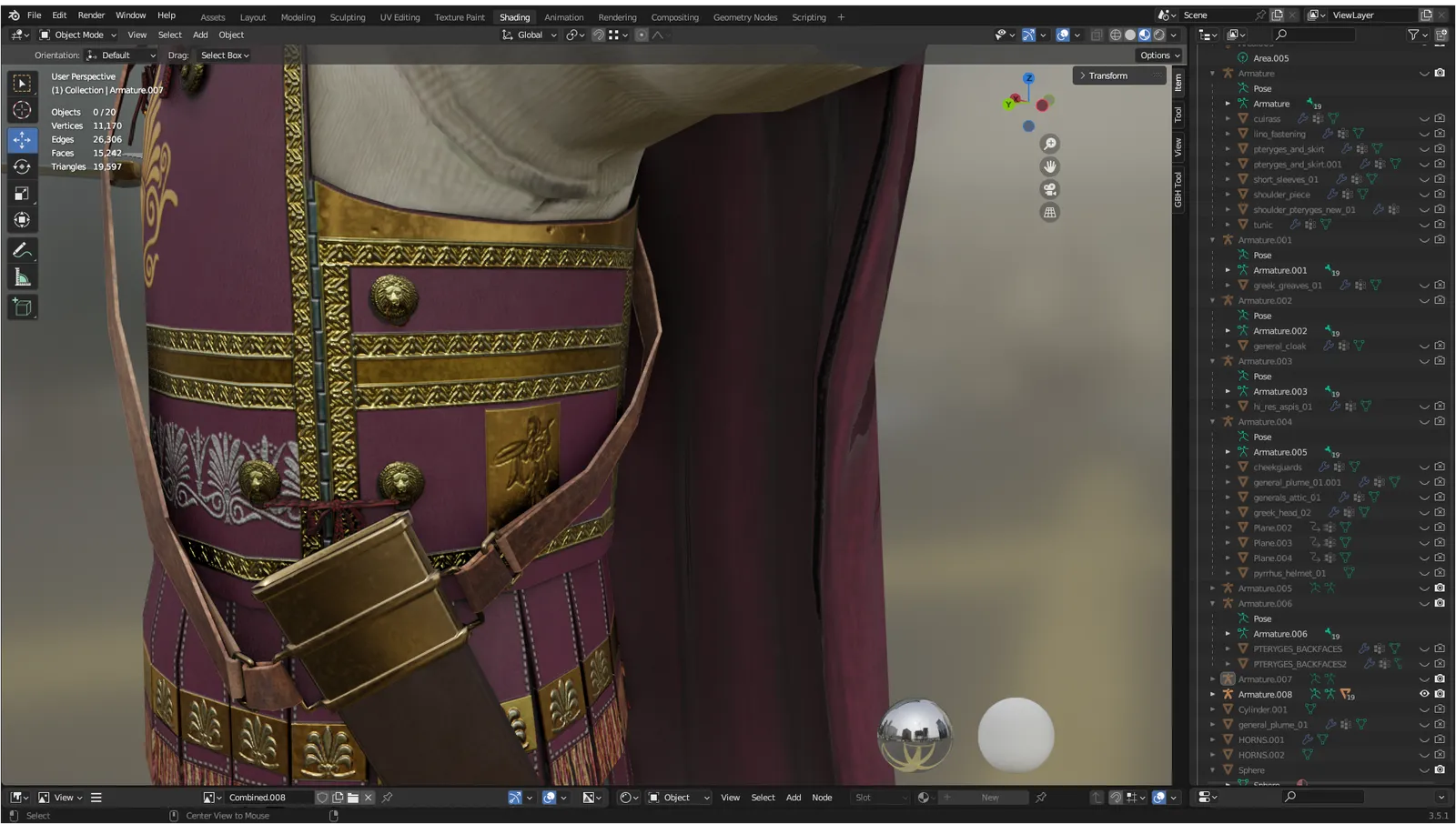Toggle visibility eye for Armature.008
1456x824 pixels.
(x=1424, y=694)
